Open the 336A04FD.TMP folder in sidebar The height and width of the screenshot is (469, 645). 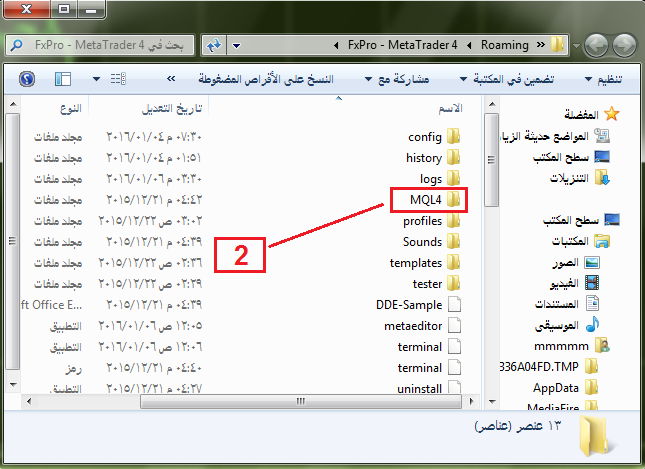tap(550, 366)
